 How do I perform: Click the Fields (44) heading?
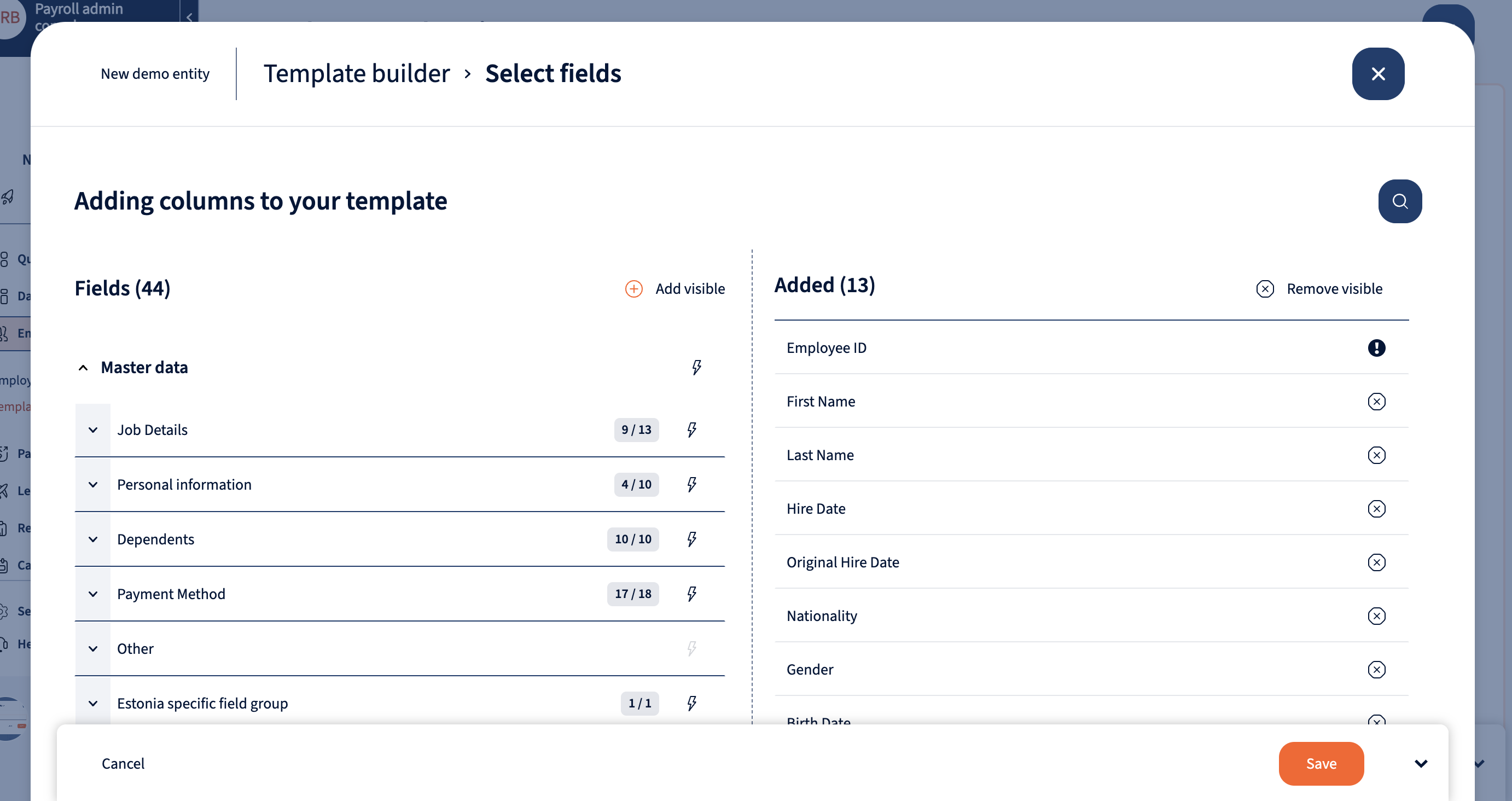(122, 288)
